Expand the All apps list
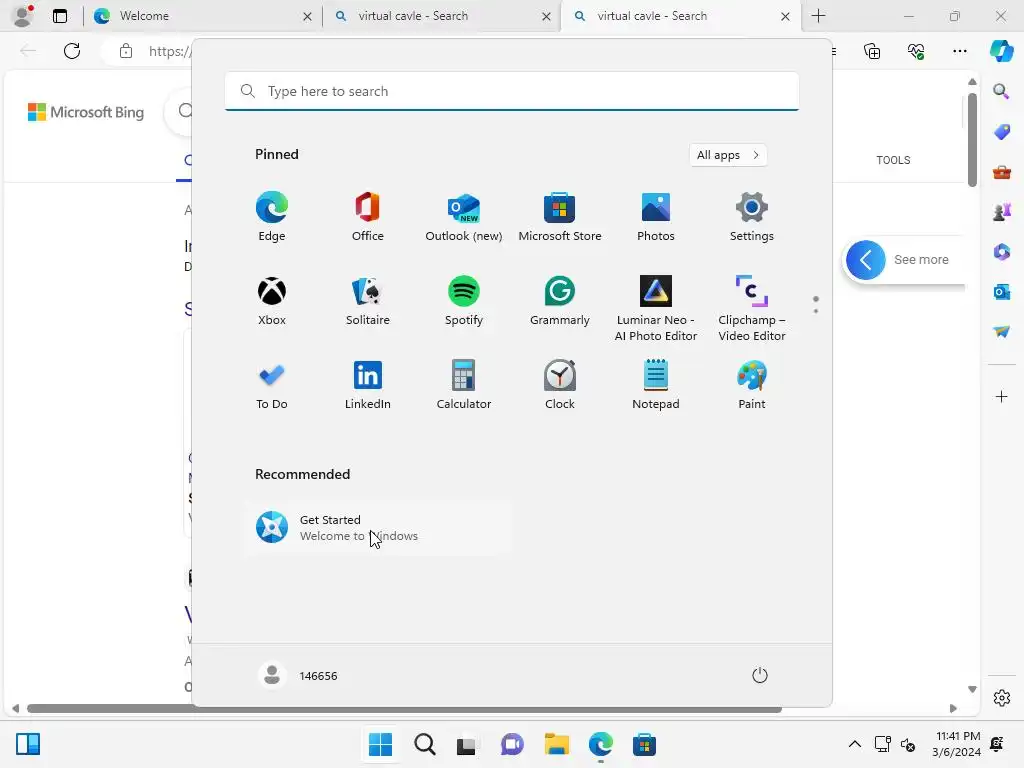 click(728, 155)
